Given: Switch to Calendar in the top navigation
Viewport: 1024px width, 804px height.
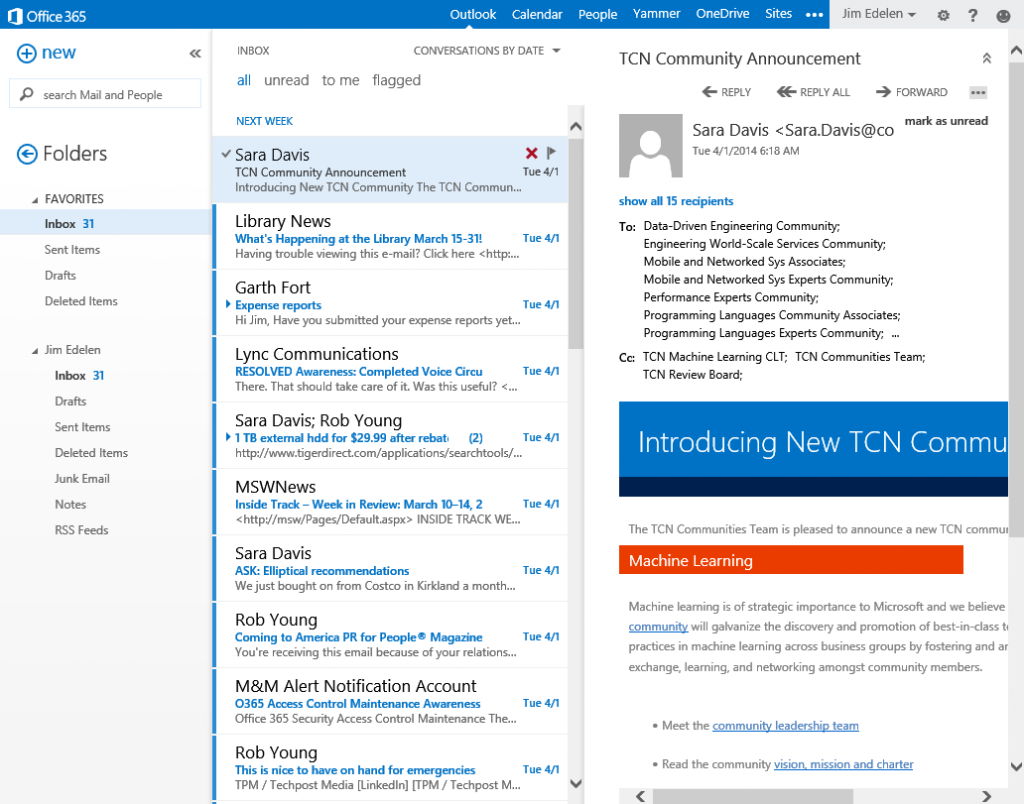Looking at the screenshot, I should point(537,14).
